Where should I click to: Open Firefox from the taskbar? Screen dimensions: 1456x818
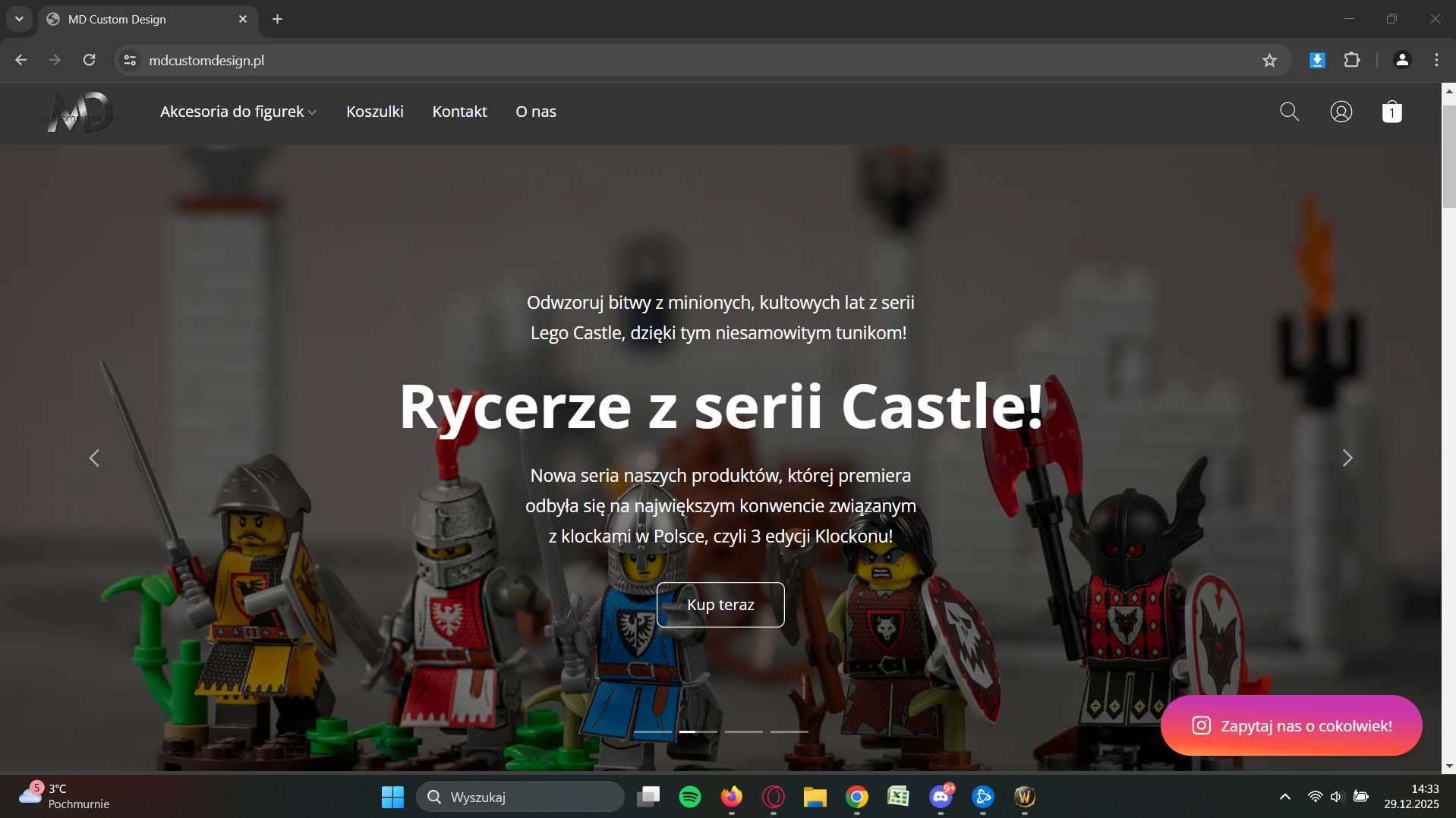732,797
